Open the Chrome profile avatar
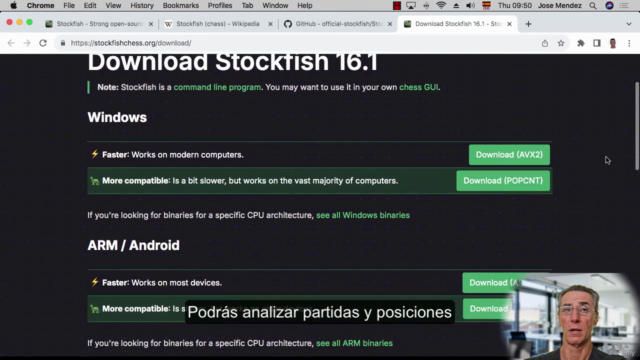This screenshot has width=640, height=360. 613,43
